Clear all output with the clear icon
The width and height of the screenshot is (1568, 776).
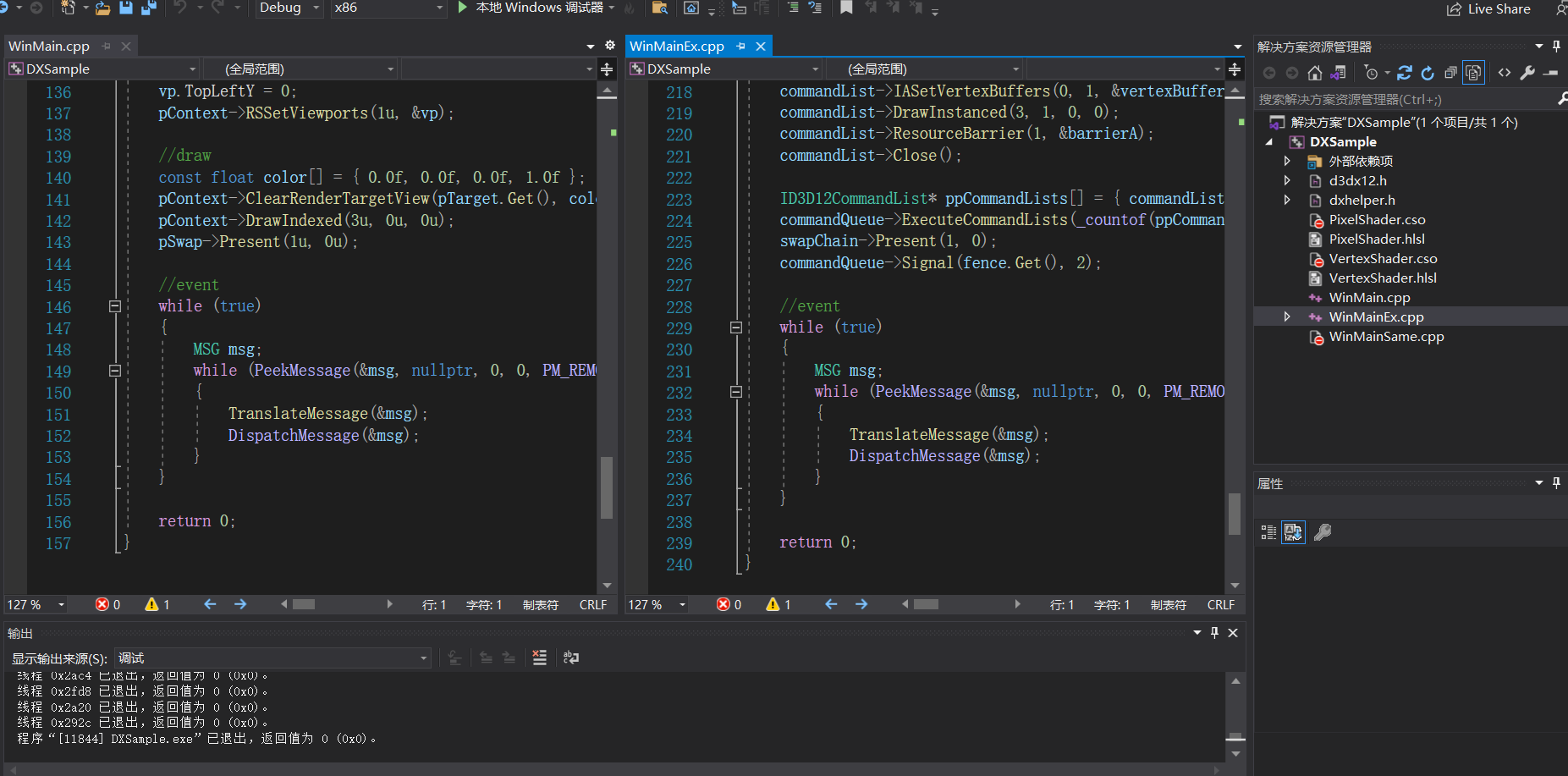point(539,658)
